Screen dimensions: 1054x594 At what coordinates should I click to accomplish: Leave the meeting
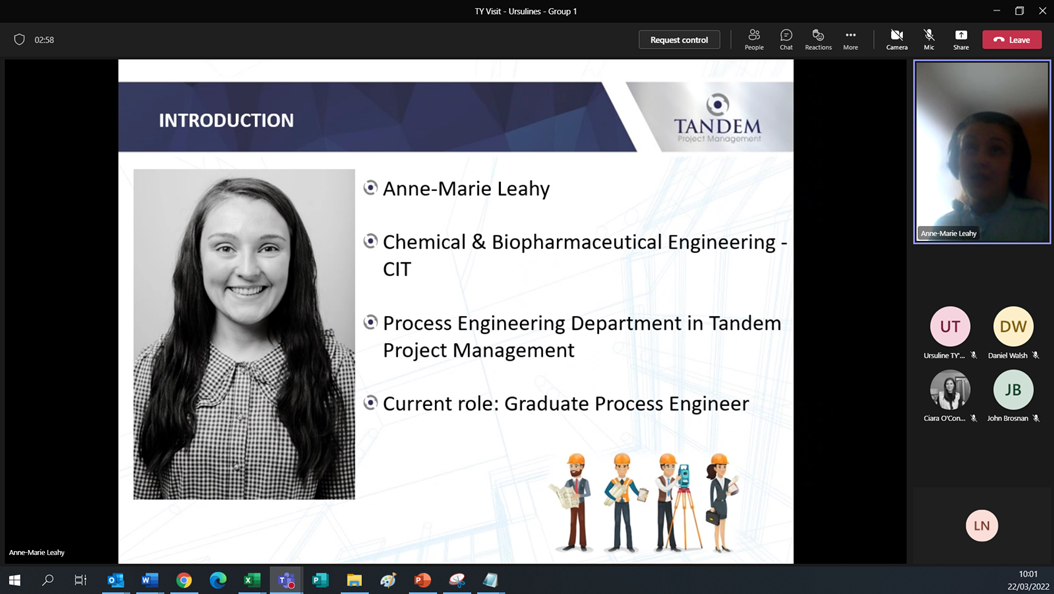(x=1012, y=40)
